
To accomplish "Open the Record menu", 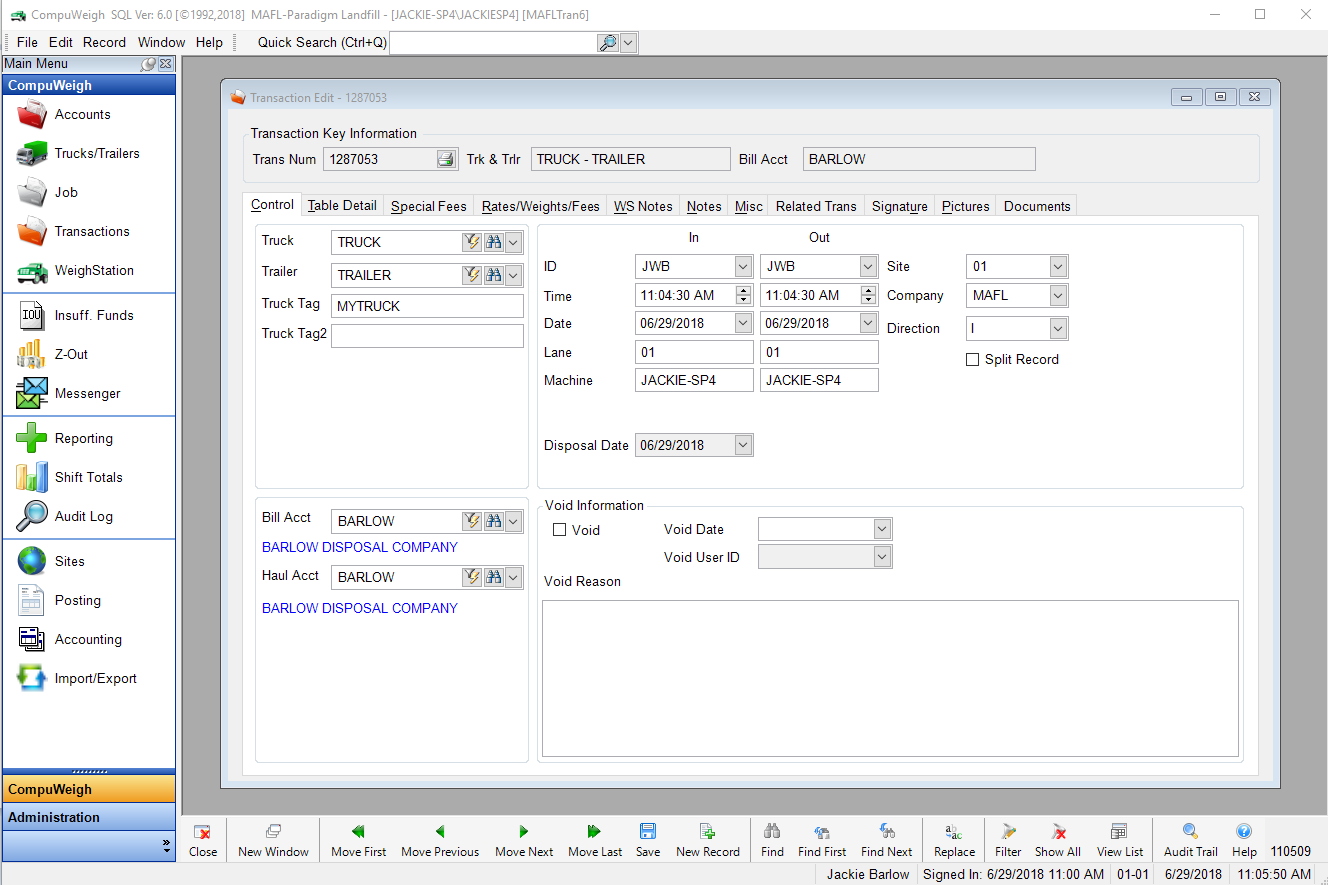I will click(x=104, y=42).
